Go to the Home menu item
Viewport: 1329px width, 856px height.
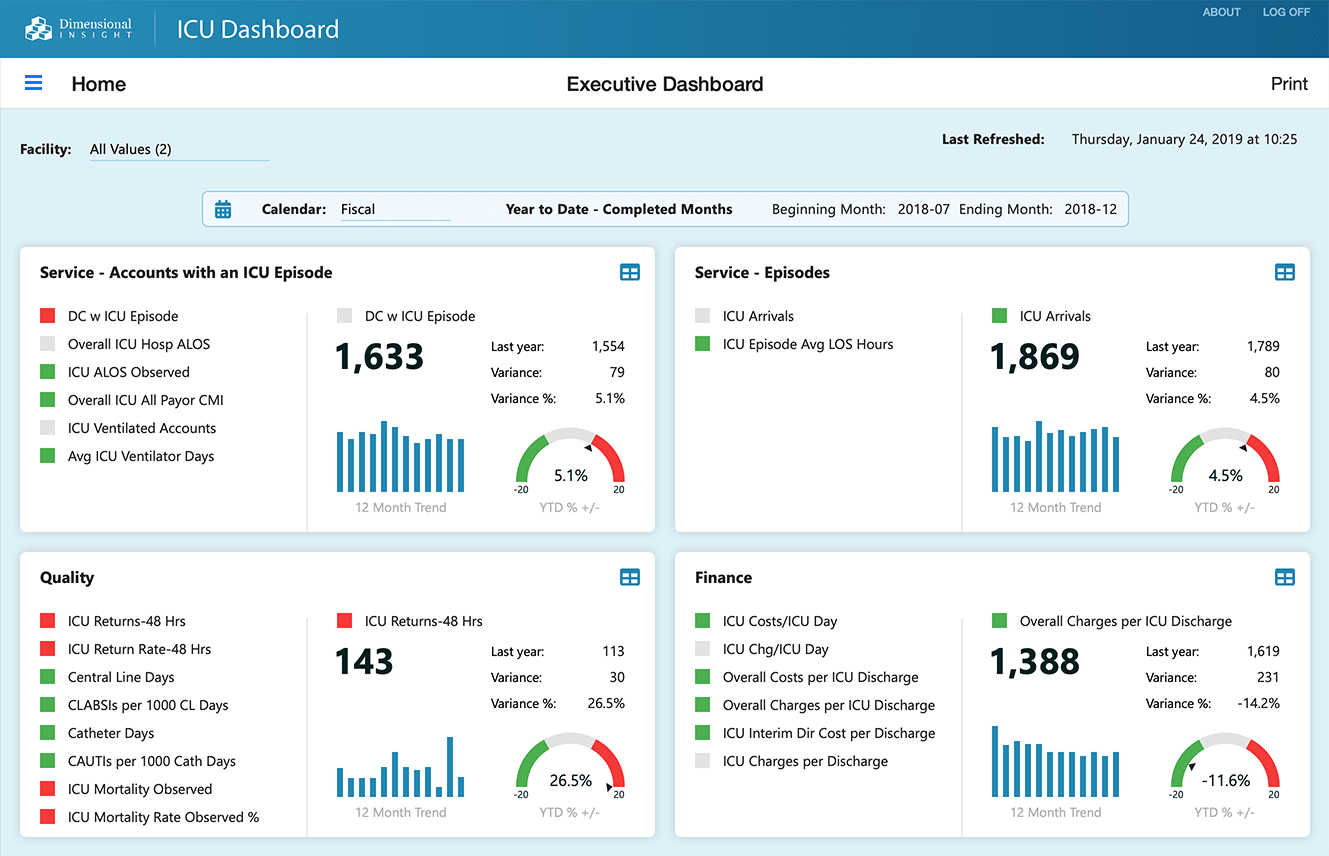98,84
